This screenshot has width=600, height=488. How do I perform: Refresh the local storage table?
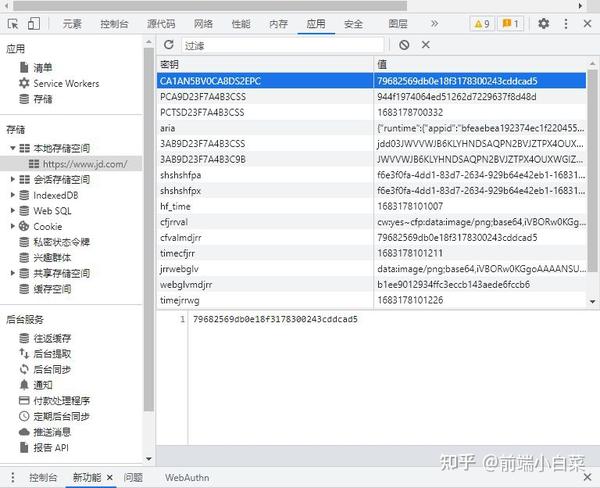(x=169, y=45)
